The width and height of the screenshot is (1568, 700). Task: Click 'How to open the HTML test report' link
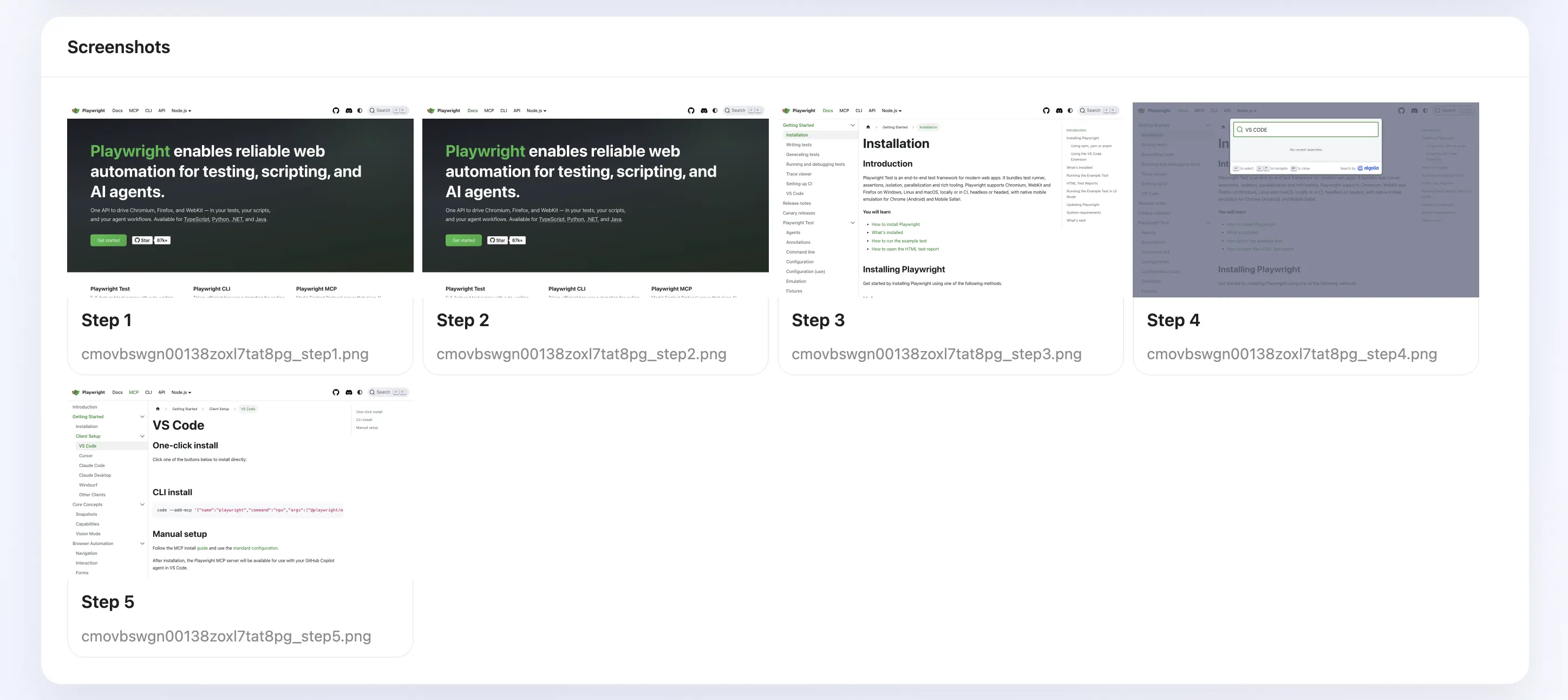[x=905, y=249]
